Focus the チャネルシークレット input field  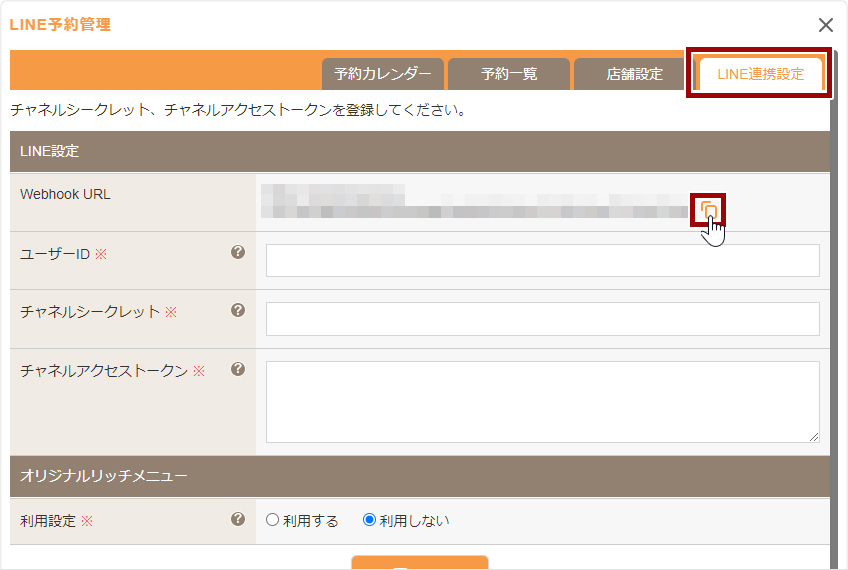542,319
